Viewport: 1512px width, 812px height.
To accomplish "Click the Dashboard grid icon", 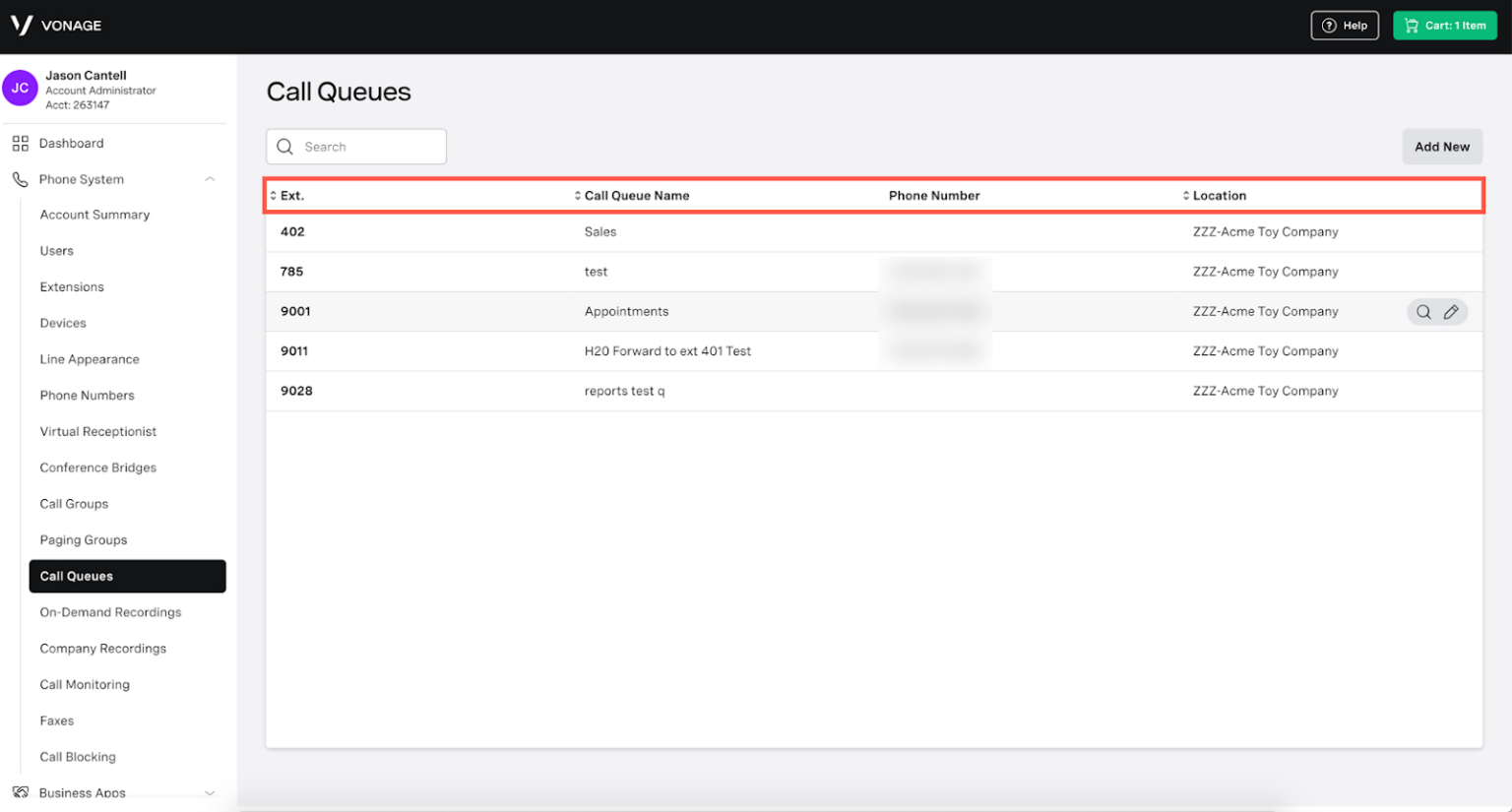I will point(20,144).
